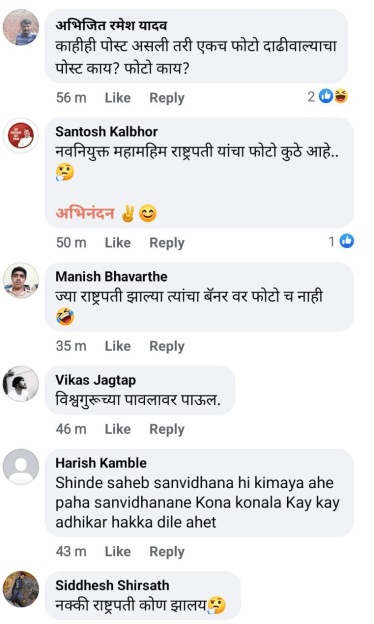Reply to Harish Kamble's comment
374x624 pixels.
pyautogui.click(x=167, y=552)
